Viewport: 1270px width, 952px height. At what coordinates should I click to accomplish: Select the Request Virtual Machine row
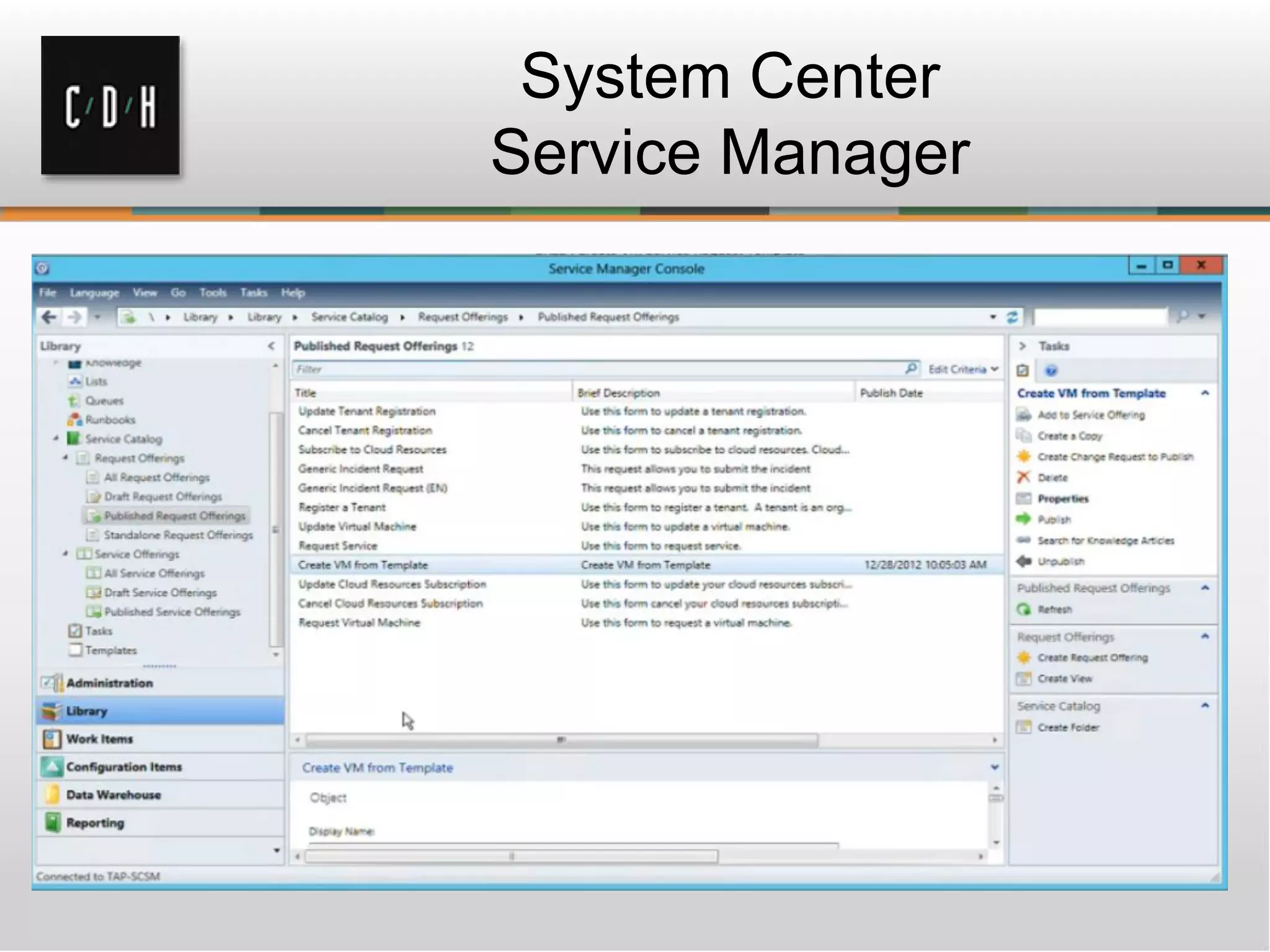(647, 623)
